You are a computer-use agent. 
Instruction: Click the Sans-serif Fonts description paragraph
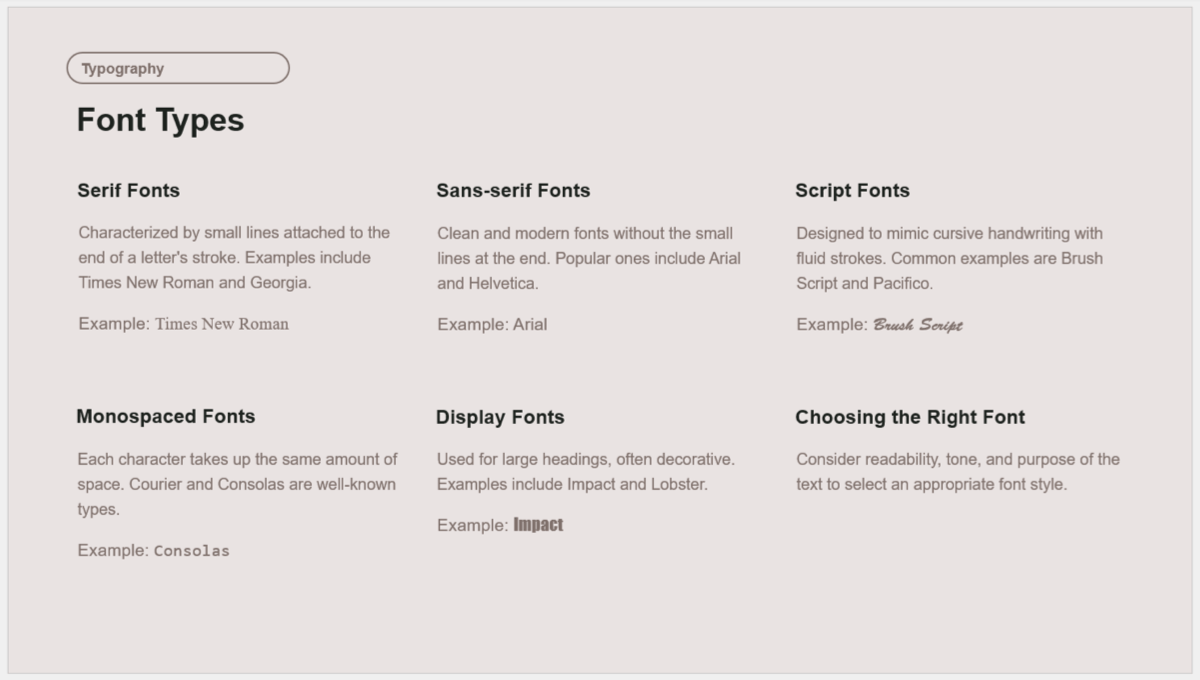(590, 258)
